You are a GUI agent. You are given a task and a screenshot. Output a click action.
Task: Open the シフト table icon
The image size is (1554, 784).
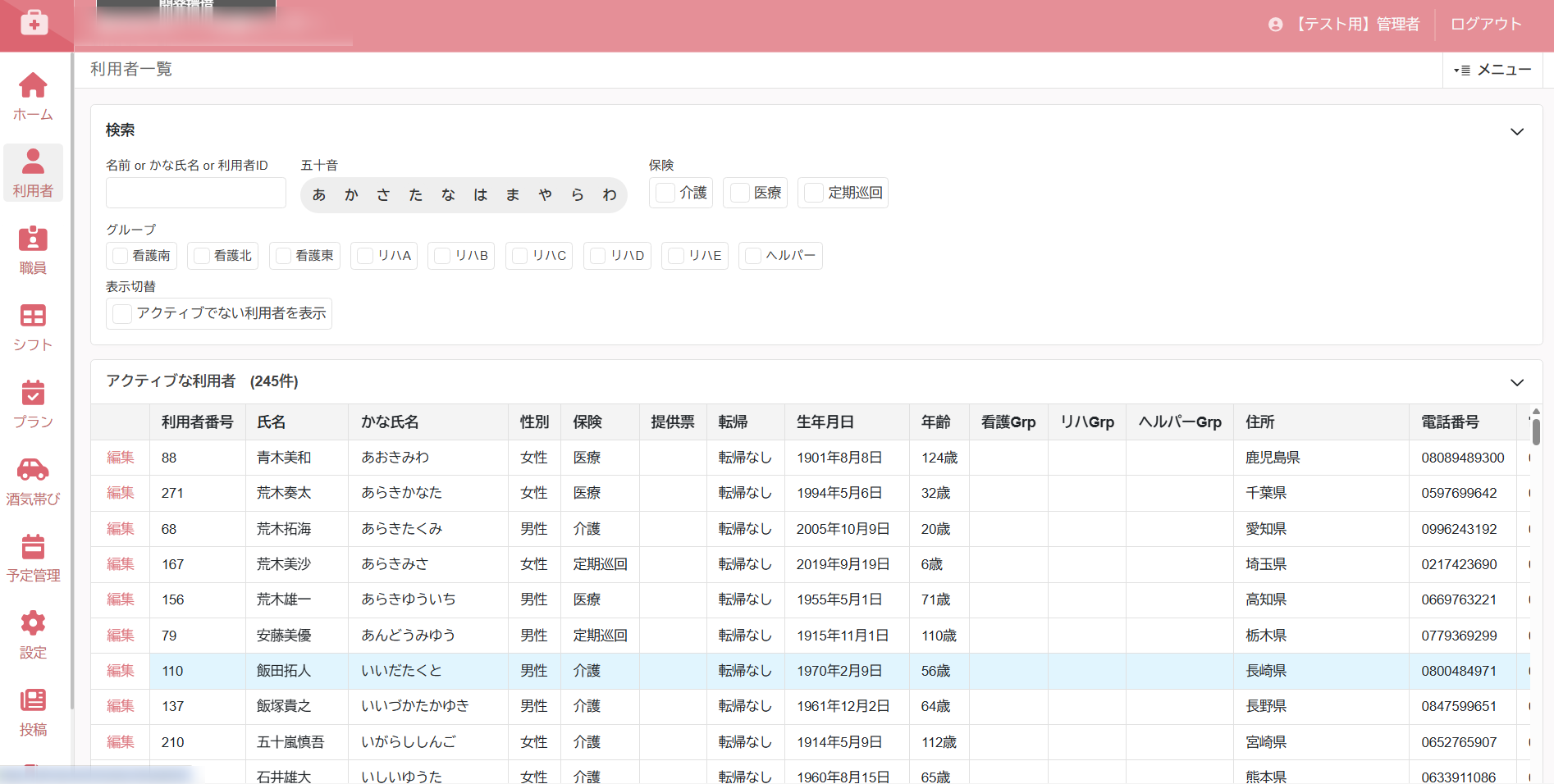[x=33, y=316]
